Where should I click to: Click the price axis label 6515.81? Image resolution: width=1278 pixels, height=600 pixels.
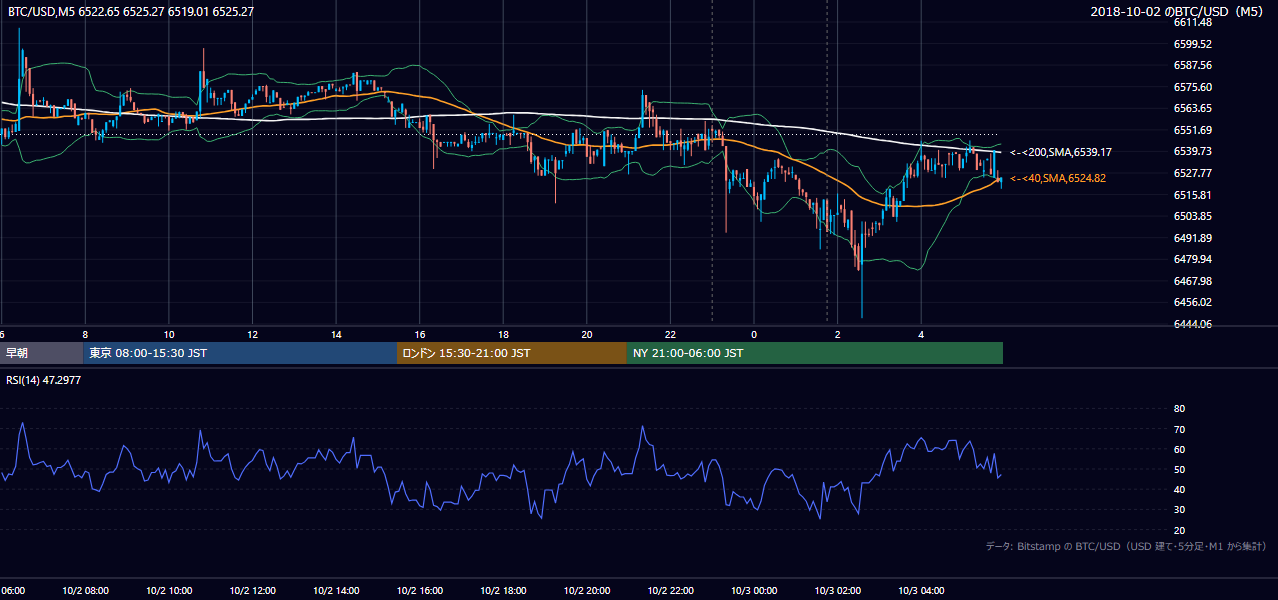tap(1193, 195)
